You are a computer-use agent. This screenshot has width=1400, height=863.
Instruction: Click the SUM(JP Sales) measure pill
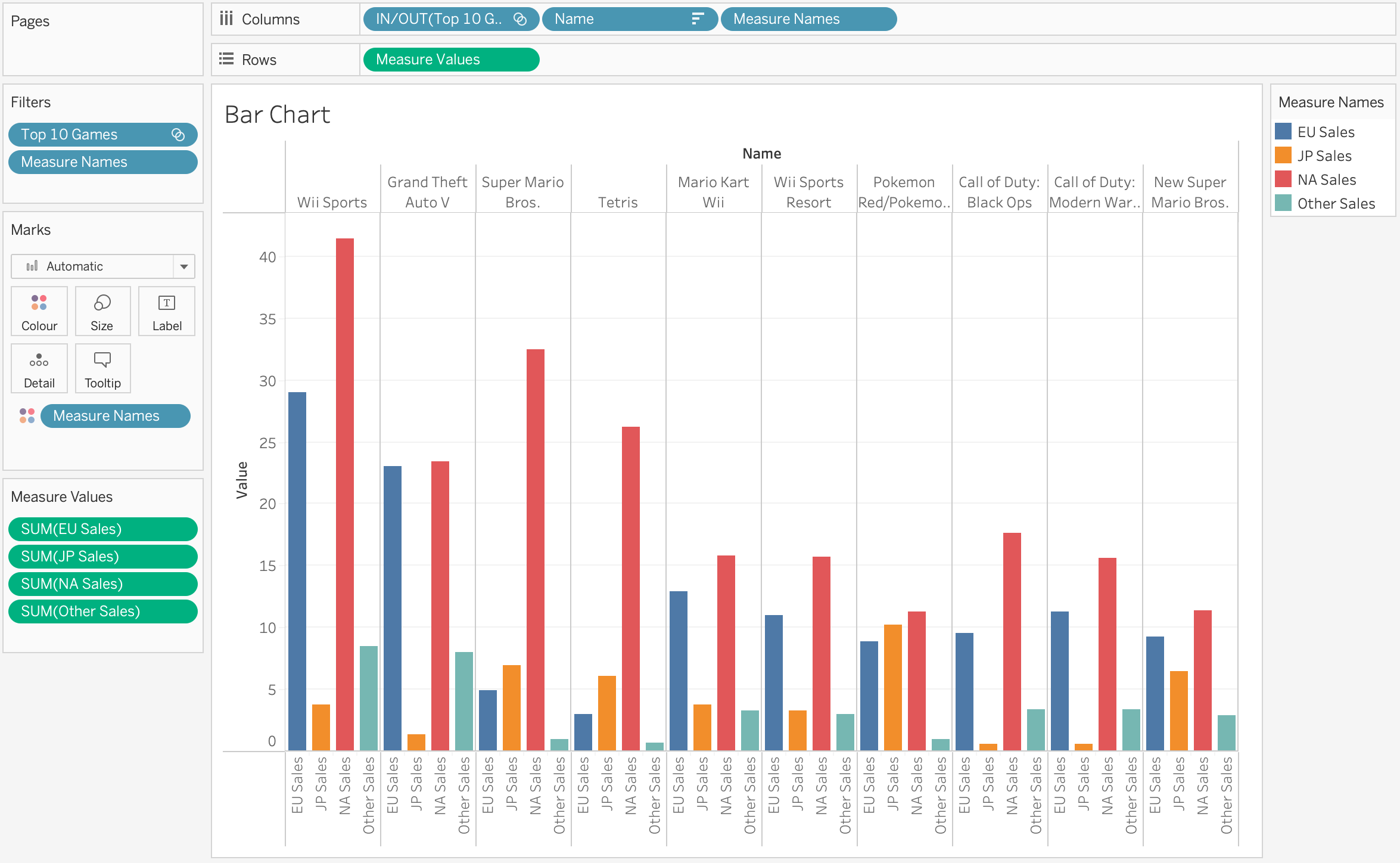103,557
